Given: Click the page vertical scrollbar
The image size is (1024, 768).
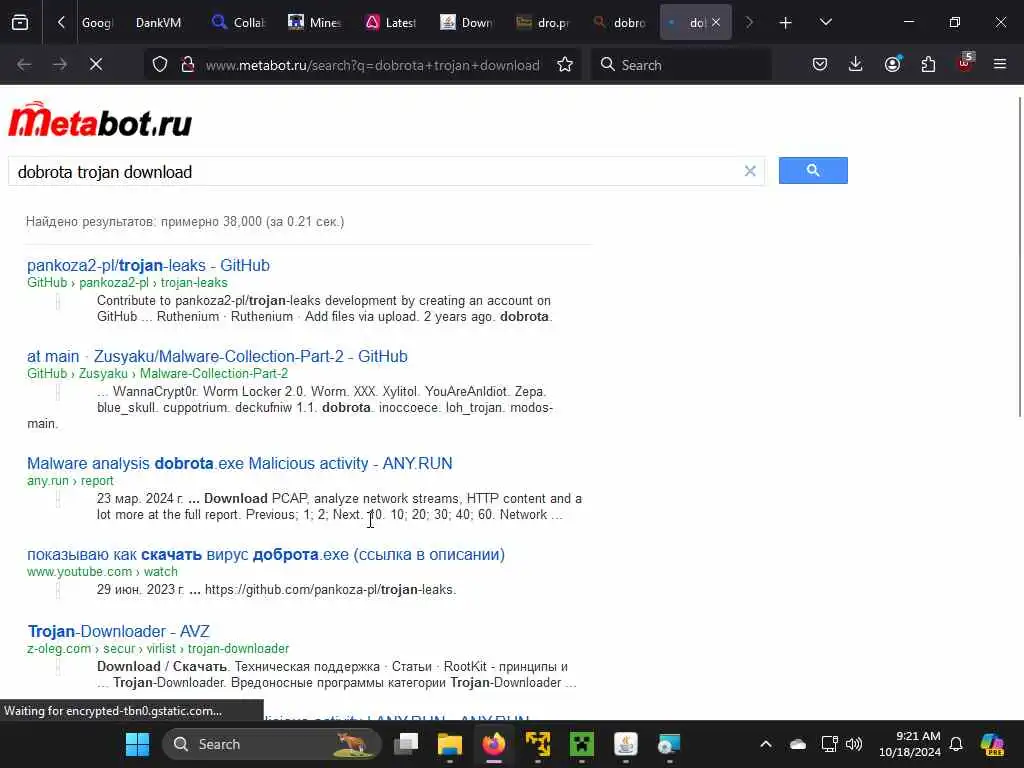Looking at the screenshot, I should click(1020, 256).
